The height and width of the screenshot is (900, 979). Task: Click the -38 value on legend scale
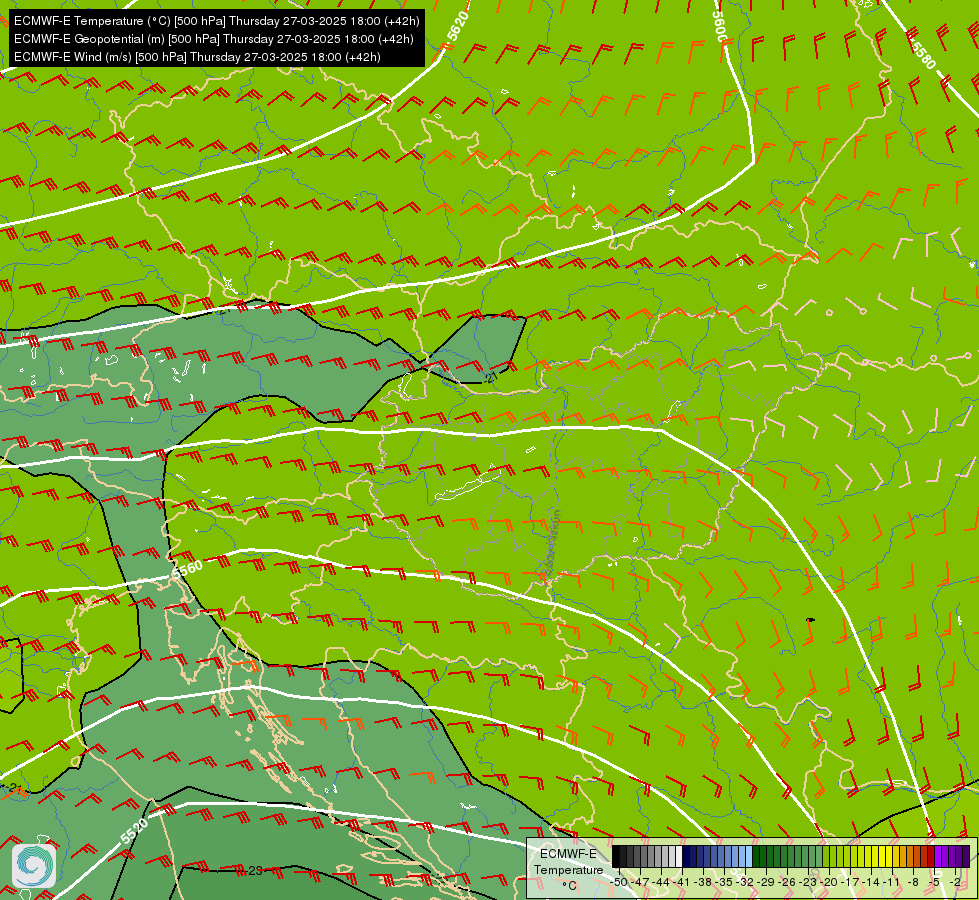[x=703, y=882]
